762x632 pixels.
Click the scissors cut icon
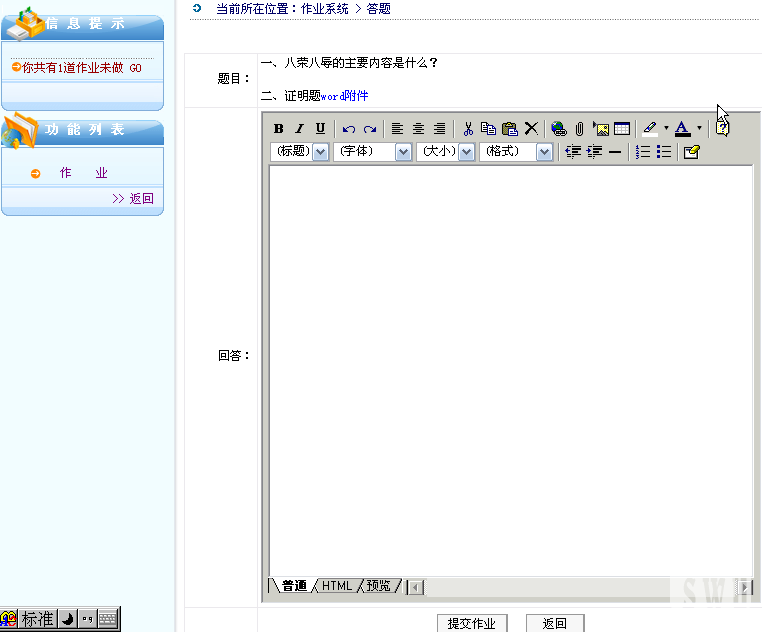[467, 129]
